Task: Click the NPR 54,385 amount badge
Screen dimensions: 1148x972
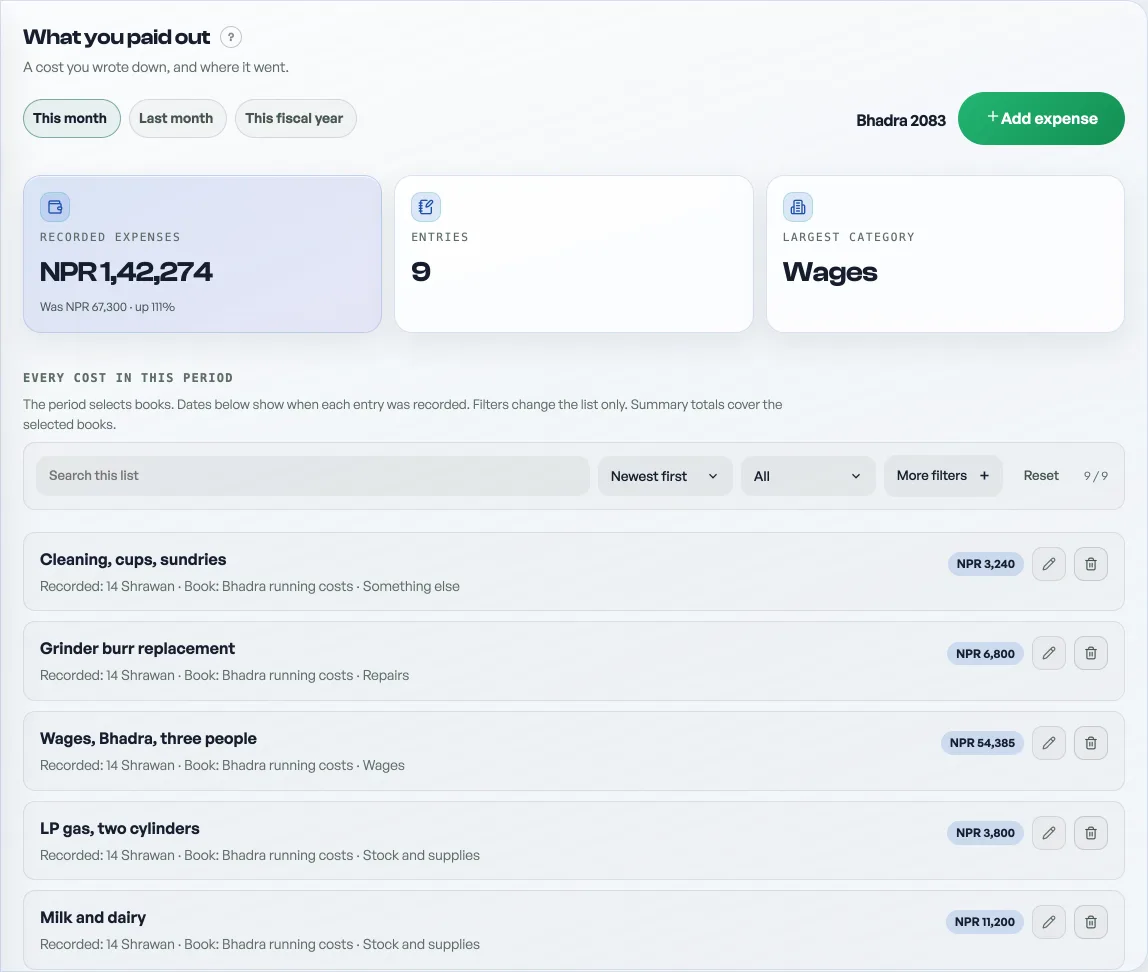Action: [982, 743]
